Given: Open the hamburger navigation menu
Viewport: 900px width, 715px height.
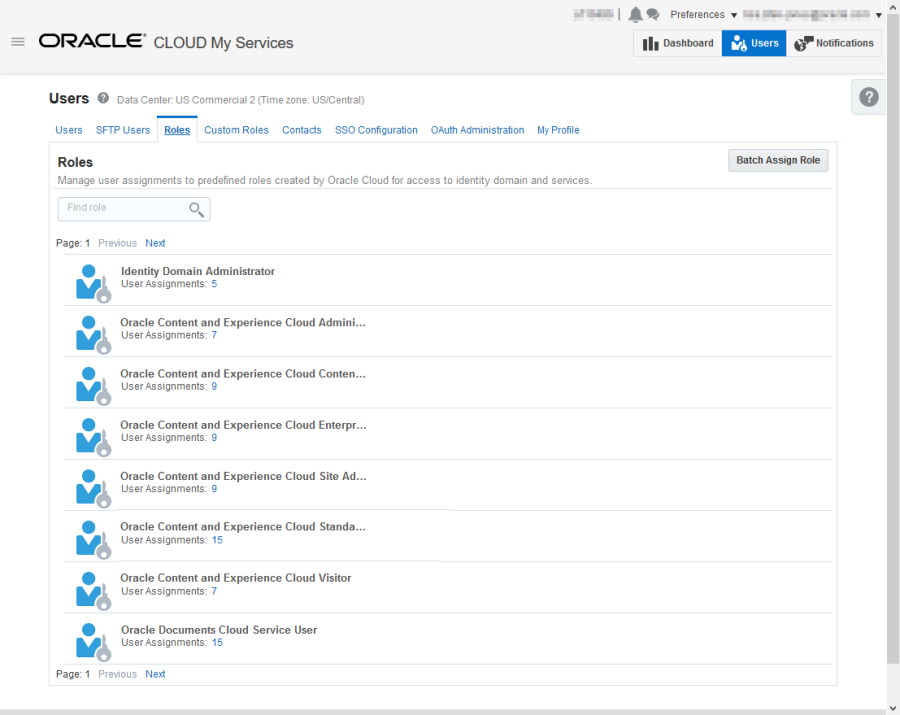Looking at the screenshot, I should click(18, 42).
